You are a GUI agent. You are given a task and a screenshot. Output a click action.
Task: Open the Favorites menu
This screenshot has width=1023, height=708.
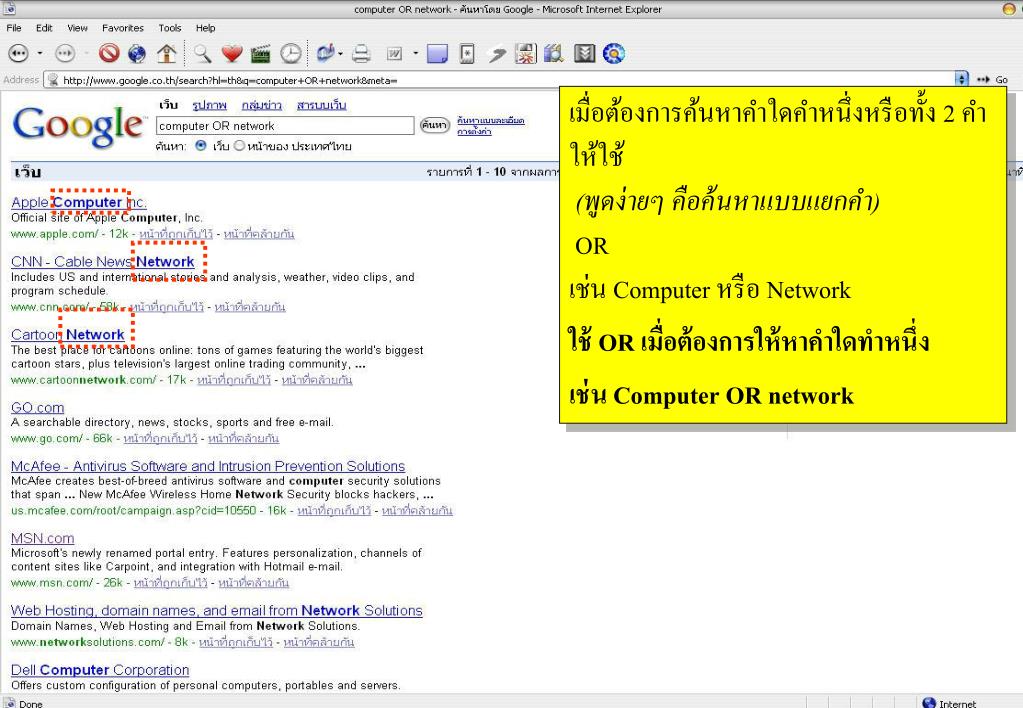click(123, 28)
